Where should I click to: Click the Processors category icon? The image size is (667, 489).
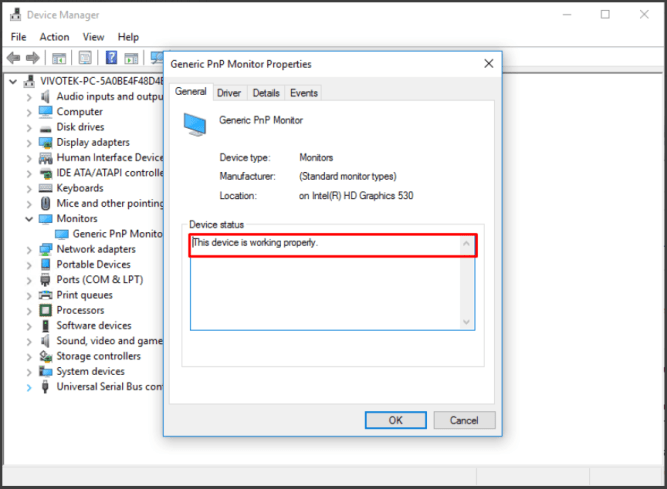point(46,310)
